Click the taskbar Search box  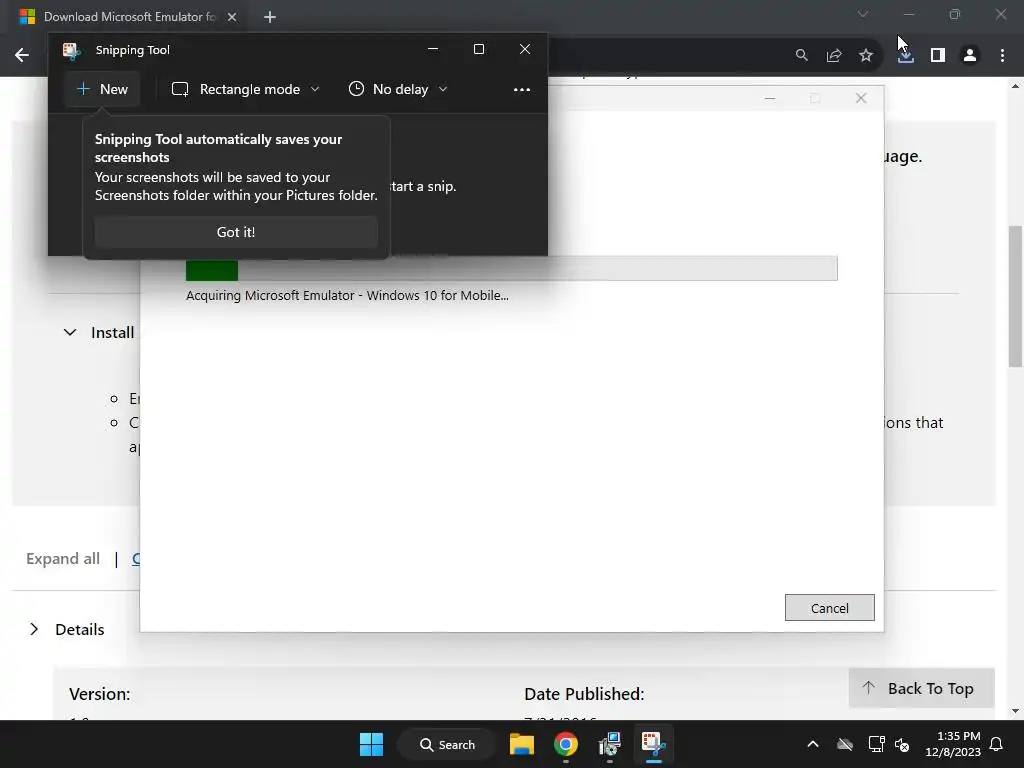[447, 744]
